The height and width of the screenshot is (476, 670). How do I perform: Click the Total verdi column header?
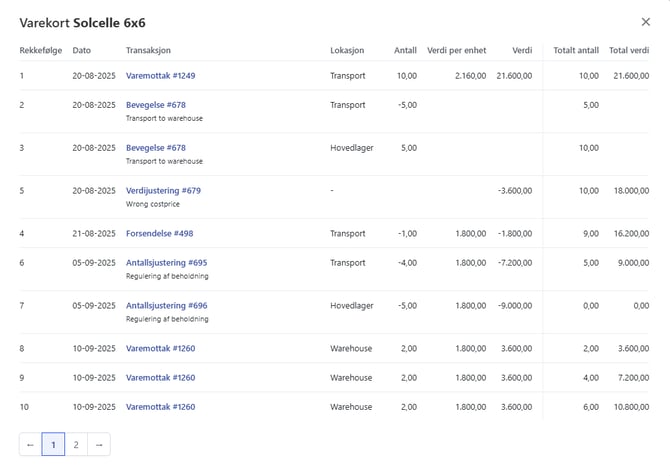coord(628,49)
